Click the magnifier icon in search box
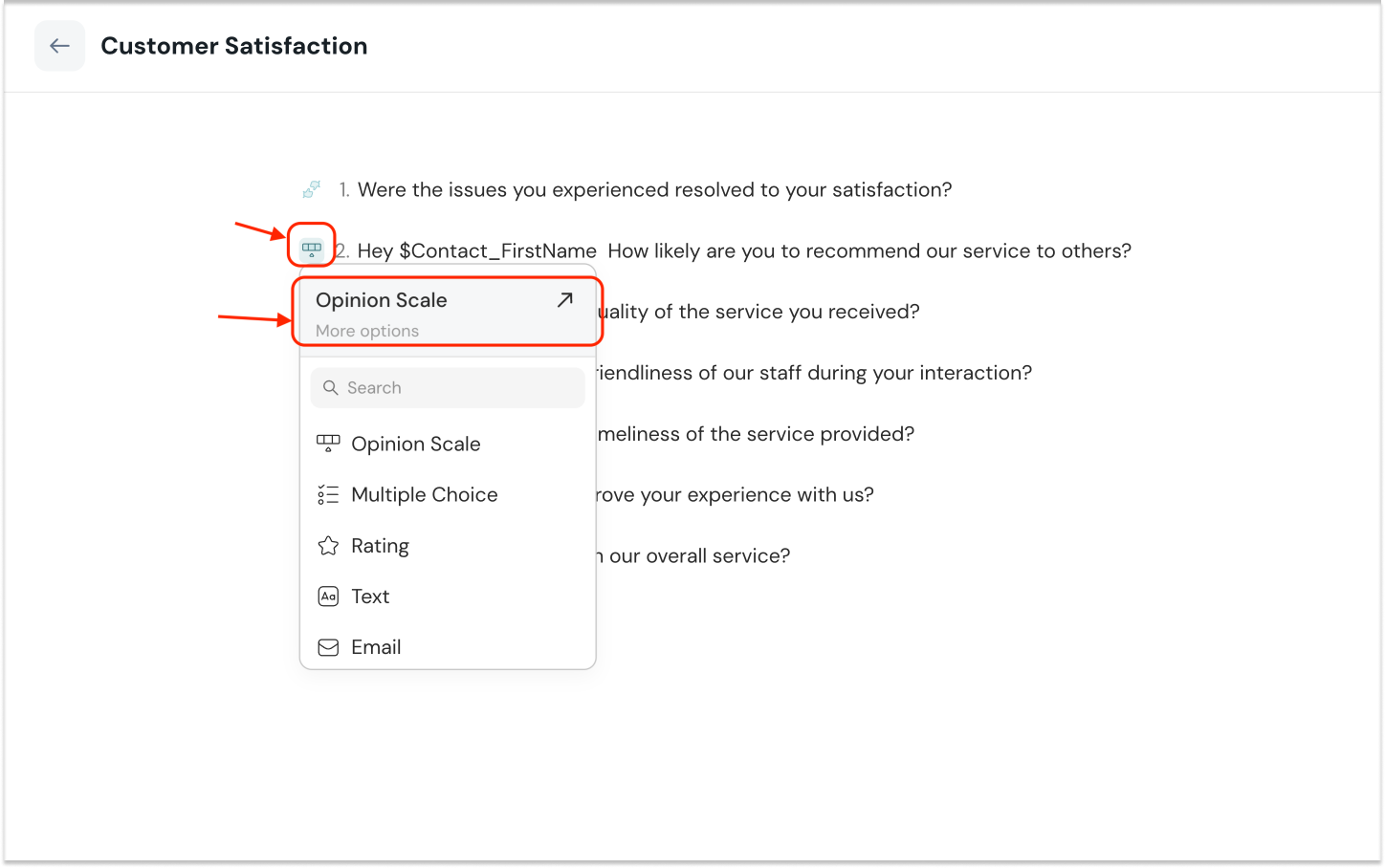The image size is (1385, 868). click(331, 388)
